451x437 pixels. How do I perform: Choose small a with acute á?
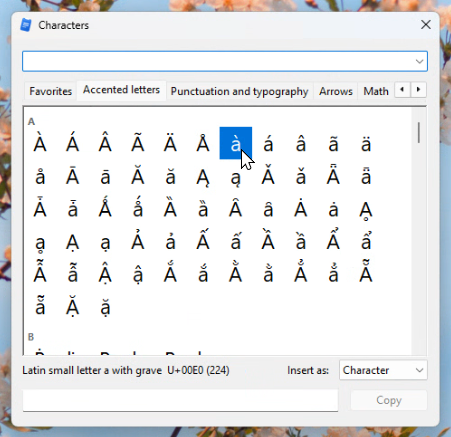point(268,143)
